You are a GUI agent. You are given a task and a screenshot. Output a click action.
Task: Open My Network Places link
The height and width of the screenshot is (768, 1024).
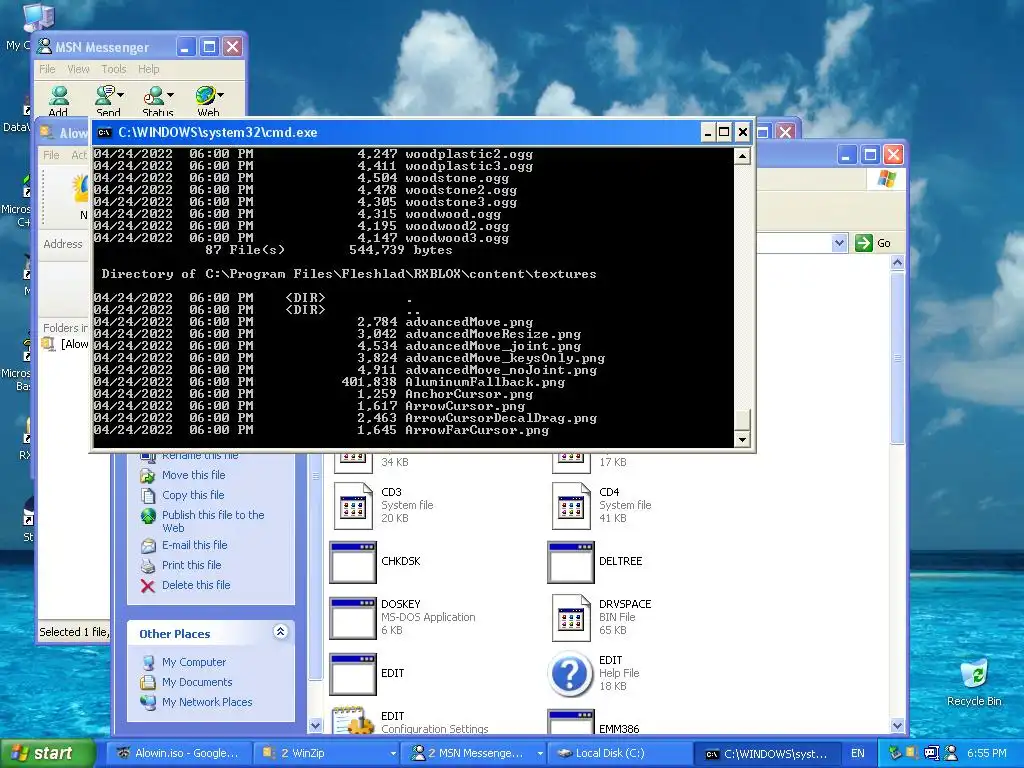207,702
